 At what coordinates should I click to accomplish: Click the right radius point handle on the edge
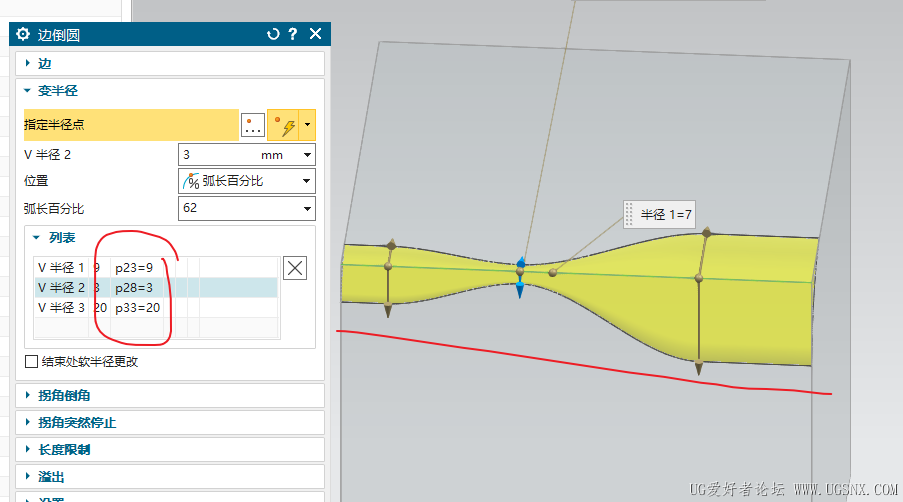pos(699,278)
